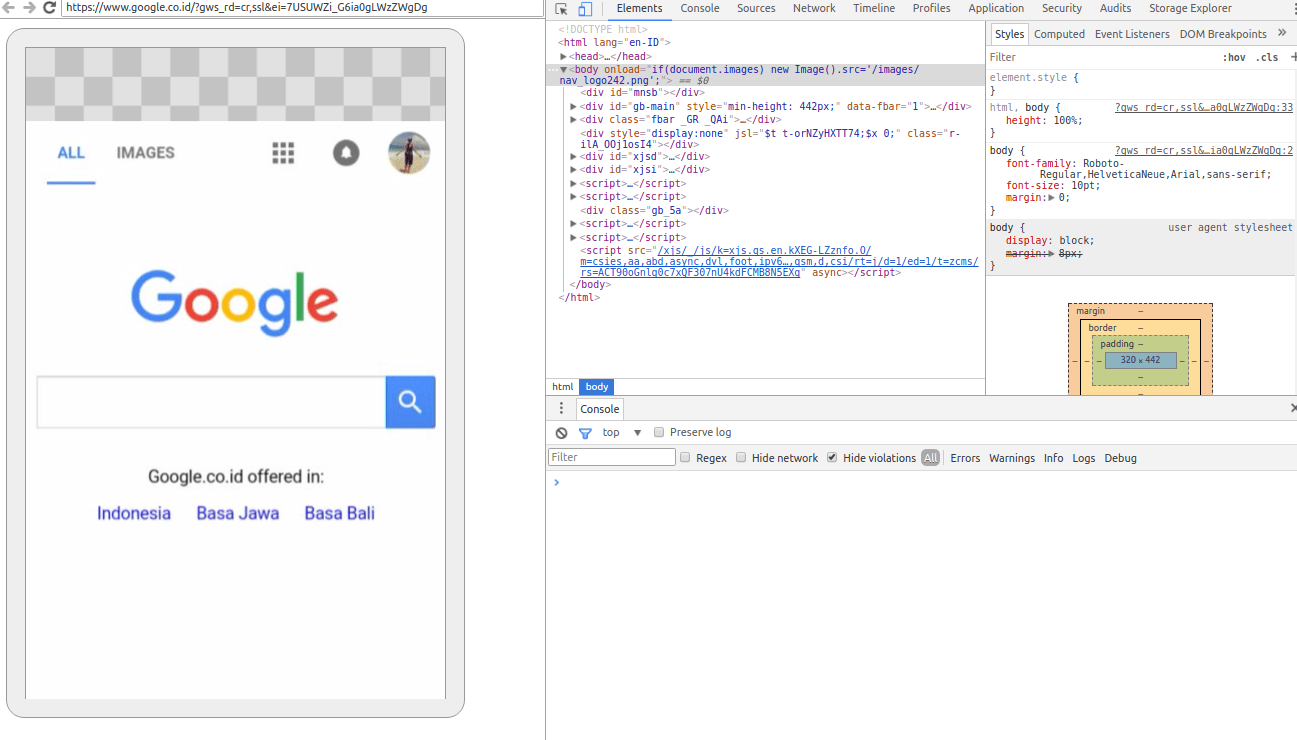Screen dimensions: 1297x740
Task: Expand the div id gb-main node
Action: tap(574, 106)
